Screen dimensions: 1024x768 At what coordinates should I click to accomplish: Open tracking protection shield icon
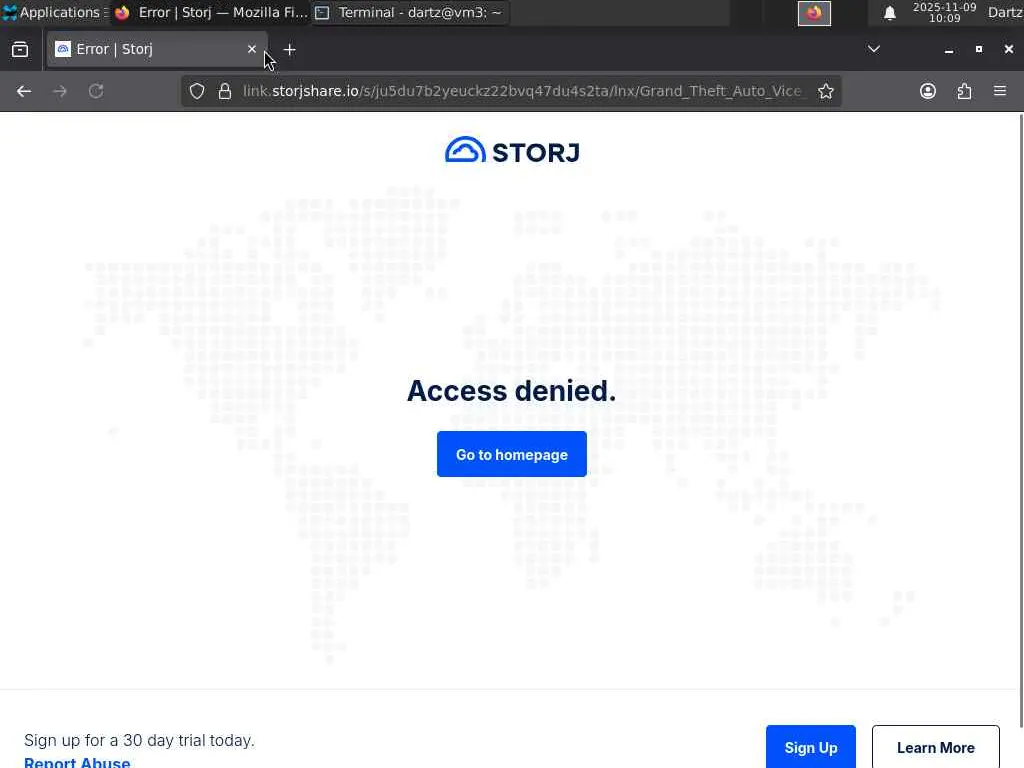197,91
